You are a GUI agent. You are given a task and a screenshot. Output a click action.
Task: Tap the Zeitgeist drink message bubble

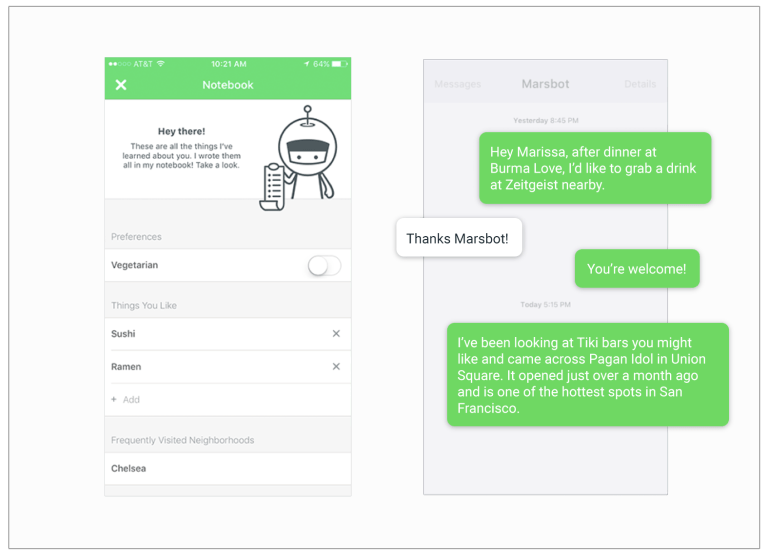click(594, 168)
